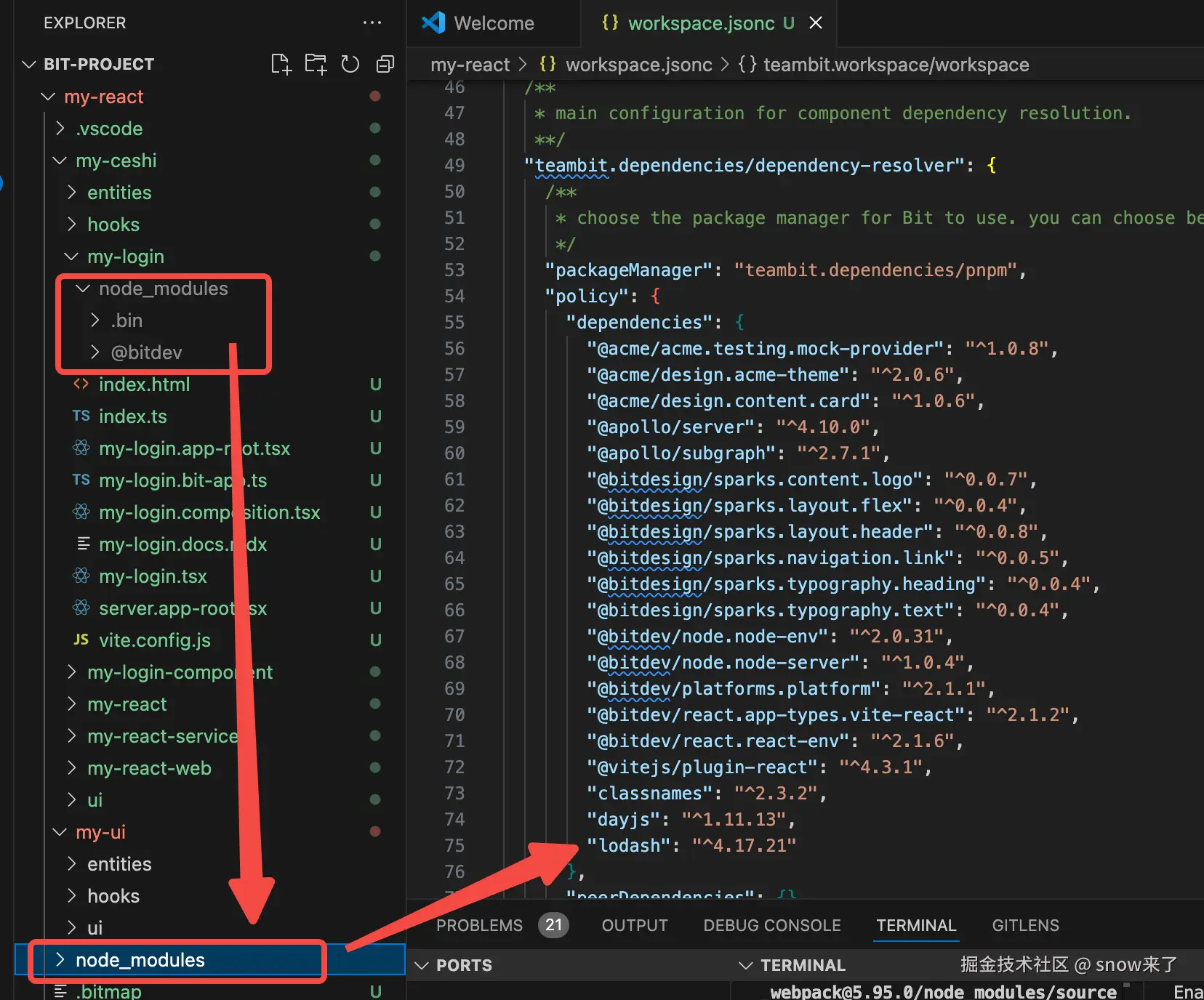Image resolution: width=1204 pixels, height=1000 pixels.
Task: Collapse node_modules folder inside my-login
Action: (83, 289)
